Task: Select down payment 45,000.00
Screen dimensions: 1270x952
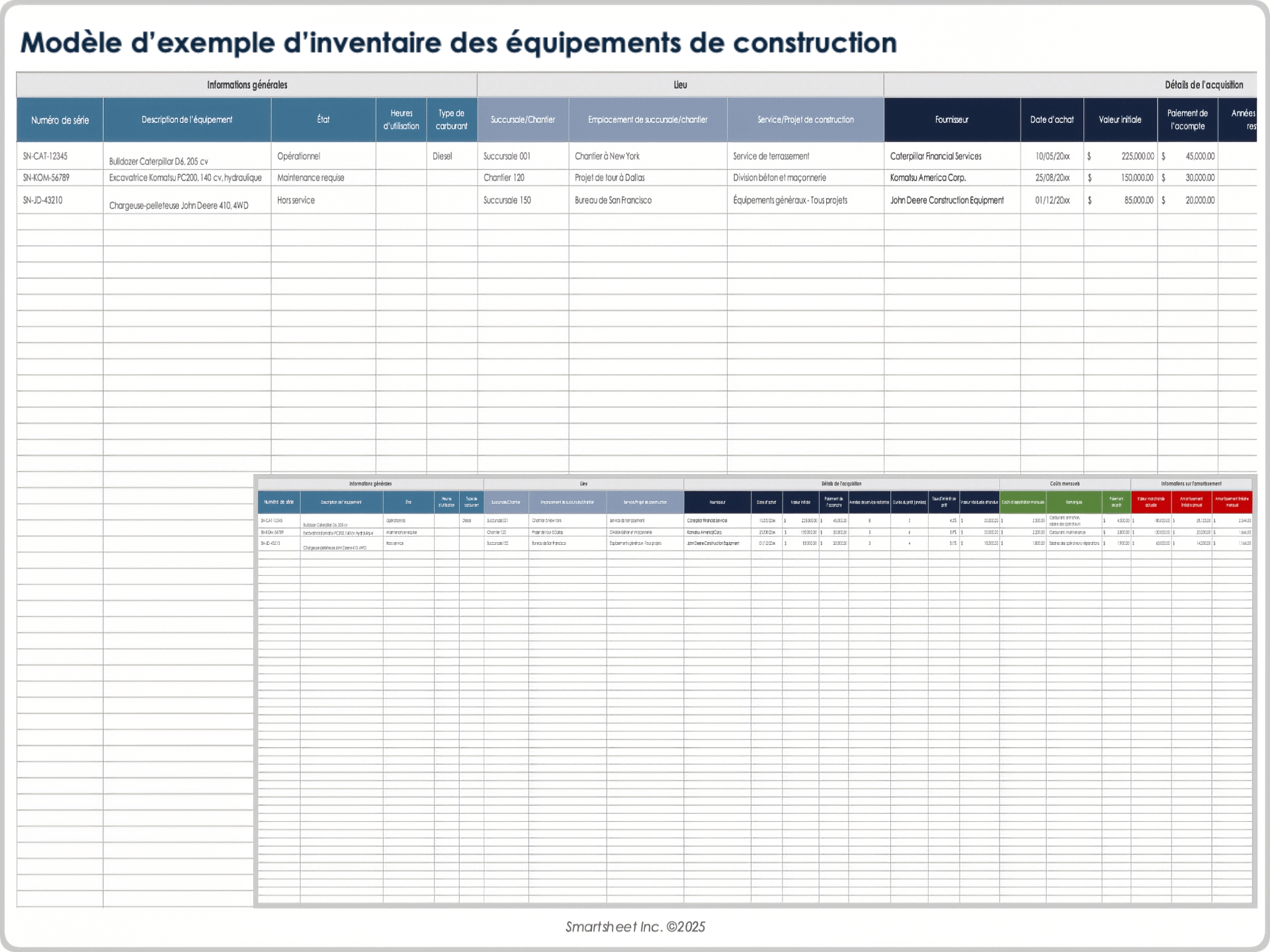Action: [1188, 156]
